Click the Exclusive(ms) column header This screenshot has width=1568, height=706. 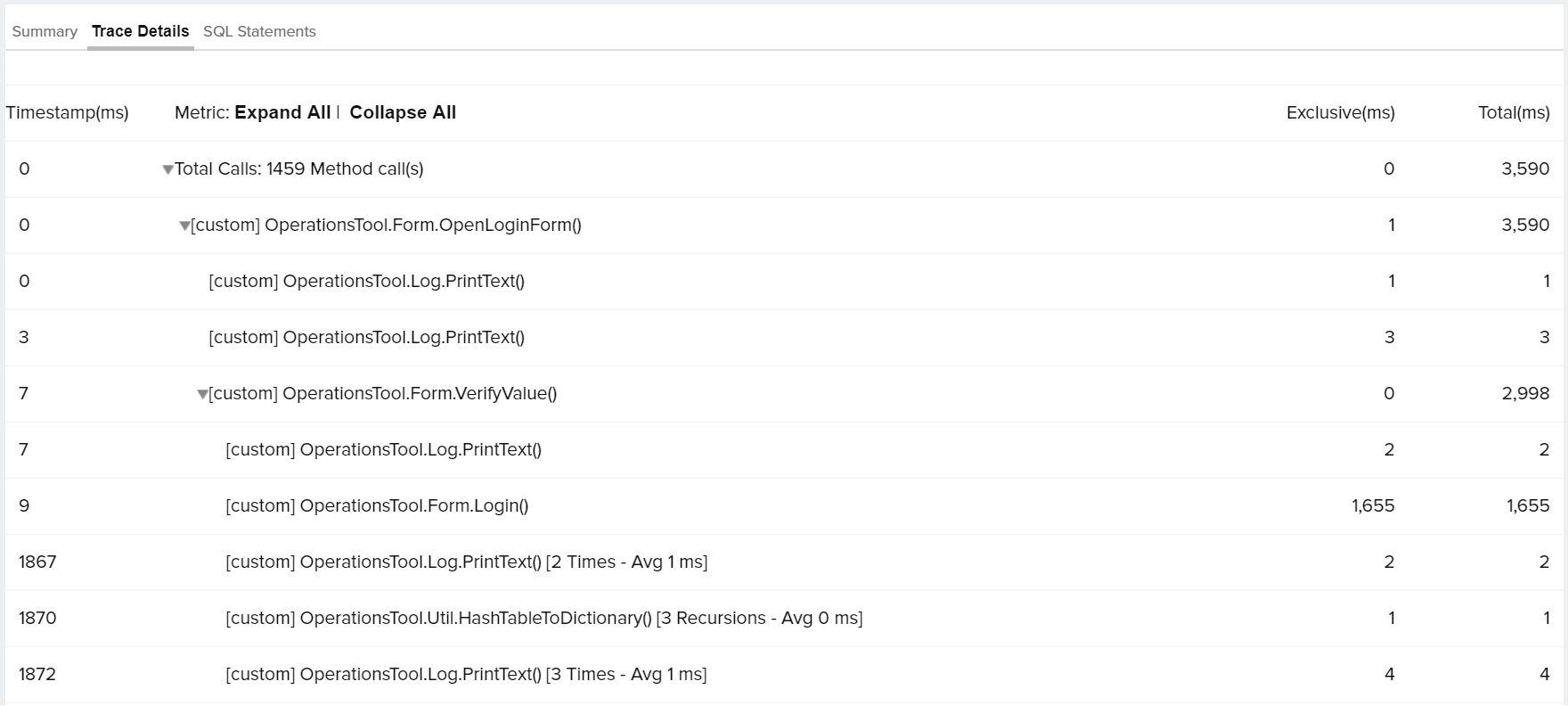(1340, 113)
